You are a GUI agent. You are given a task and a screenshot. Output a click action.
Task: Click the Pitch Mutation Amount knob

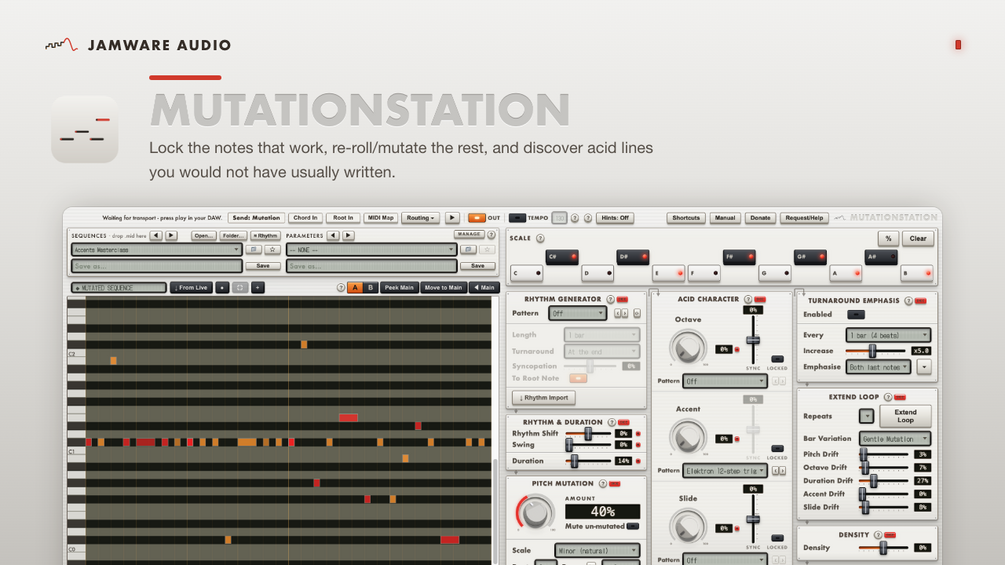(x=535, y=512)
